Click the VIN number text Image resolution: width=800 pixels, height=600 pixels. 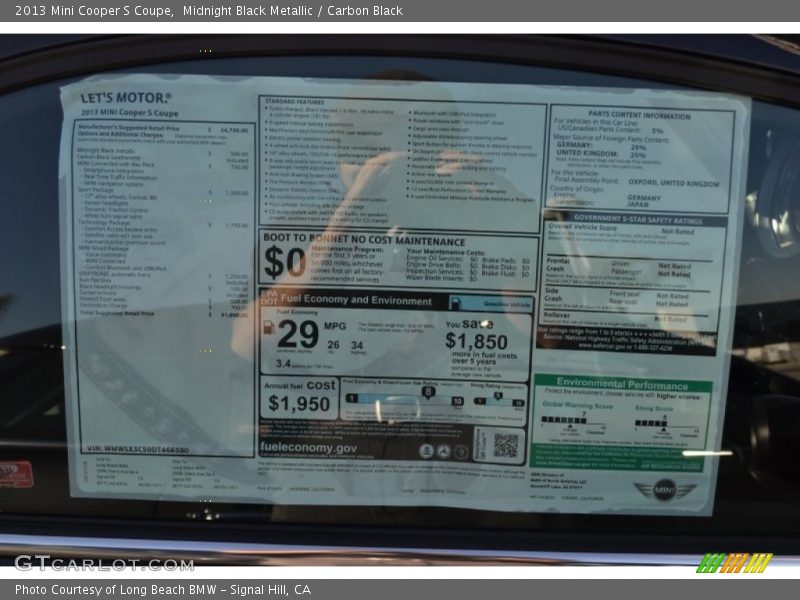pos(138,449)
